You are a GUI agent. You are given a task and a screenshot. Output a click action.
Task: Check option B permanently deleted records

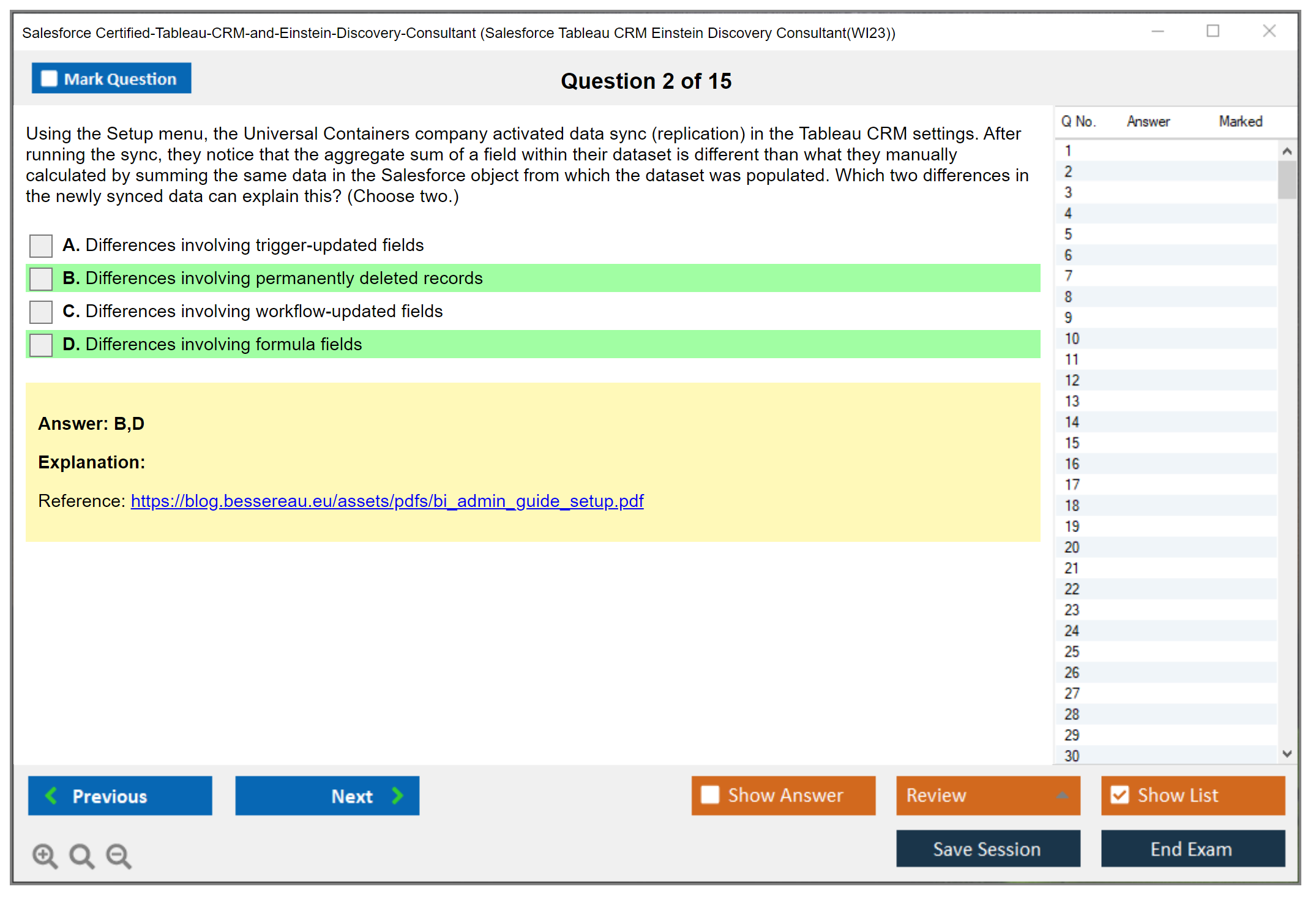tap(41, 279)
